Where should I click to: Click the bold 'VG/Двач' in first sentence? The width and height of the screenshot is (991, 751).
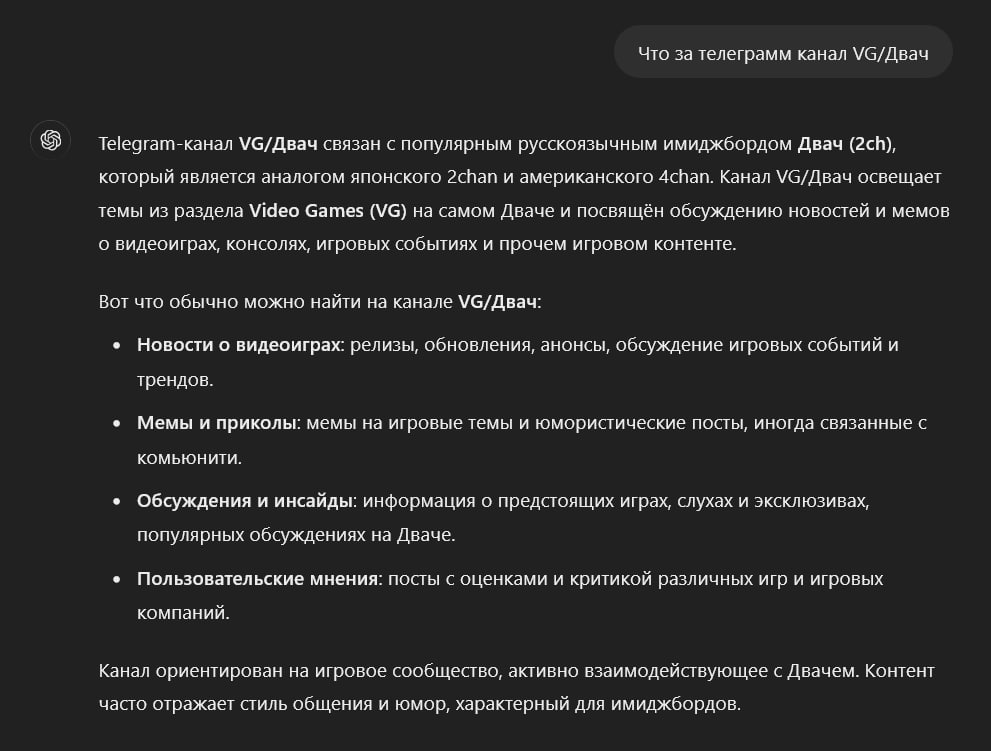click(x=277, y=143)
